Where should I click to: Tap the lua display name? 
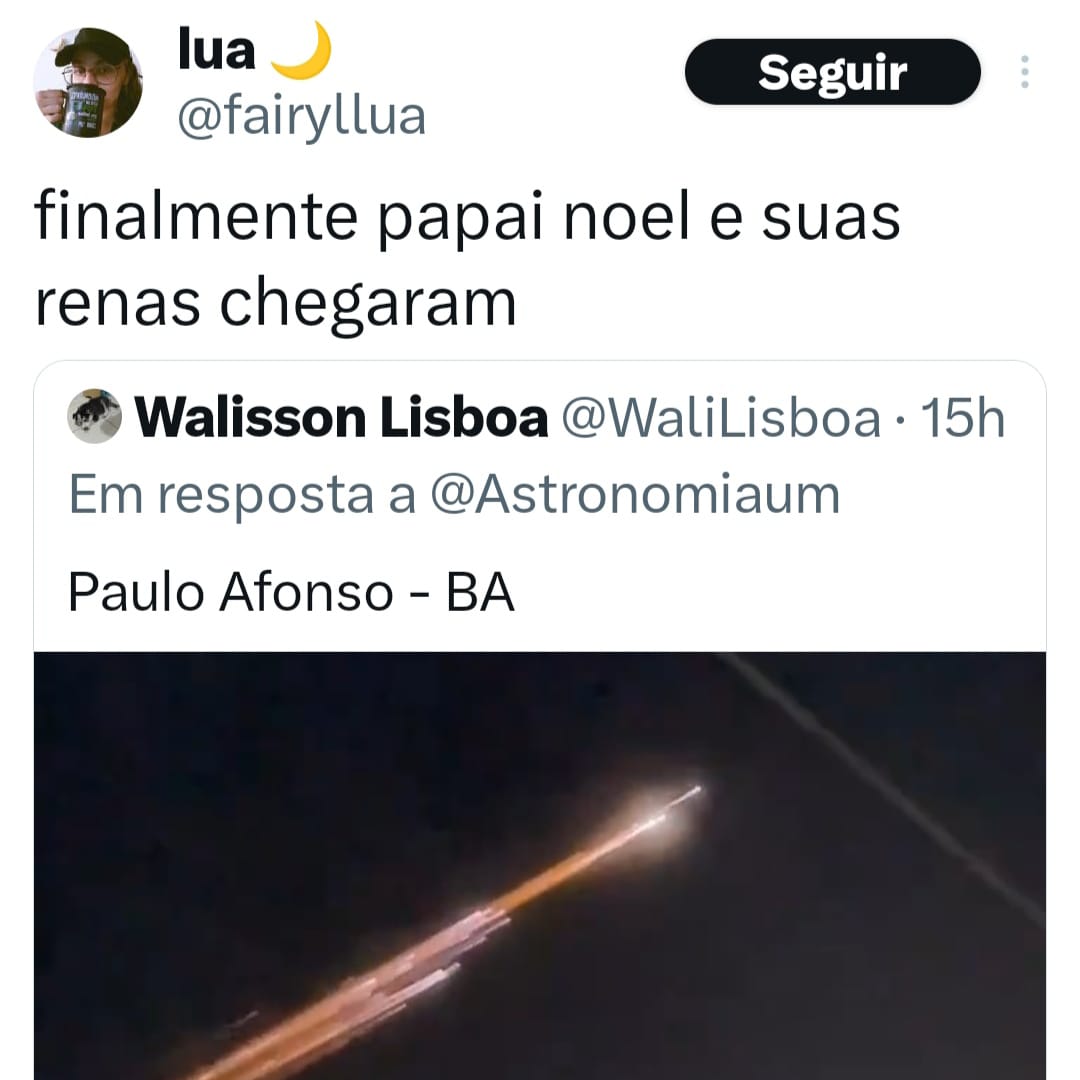217,51
